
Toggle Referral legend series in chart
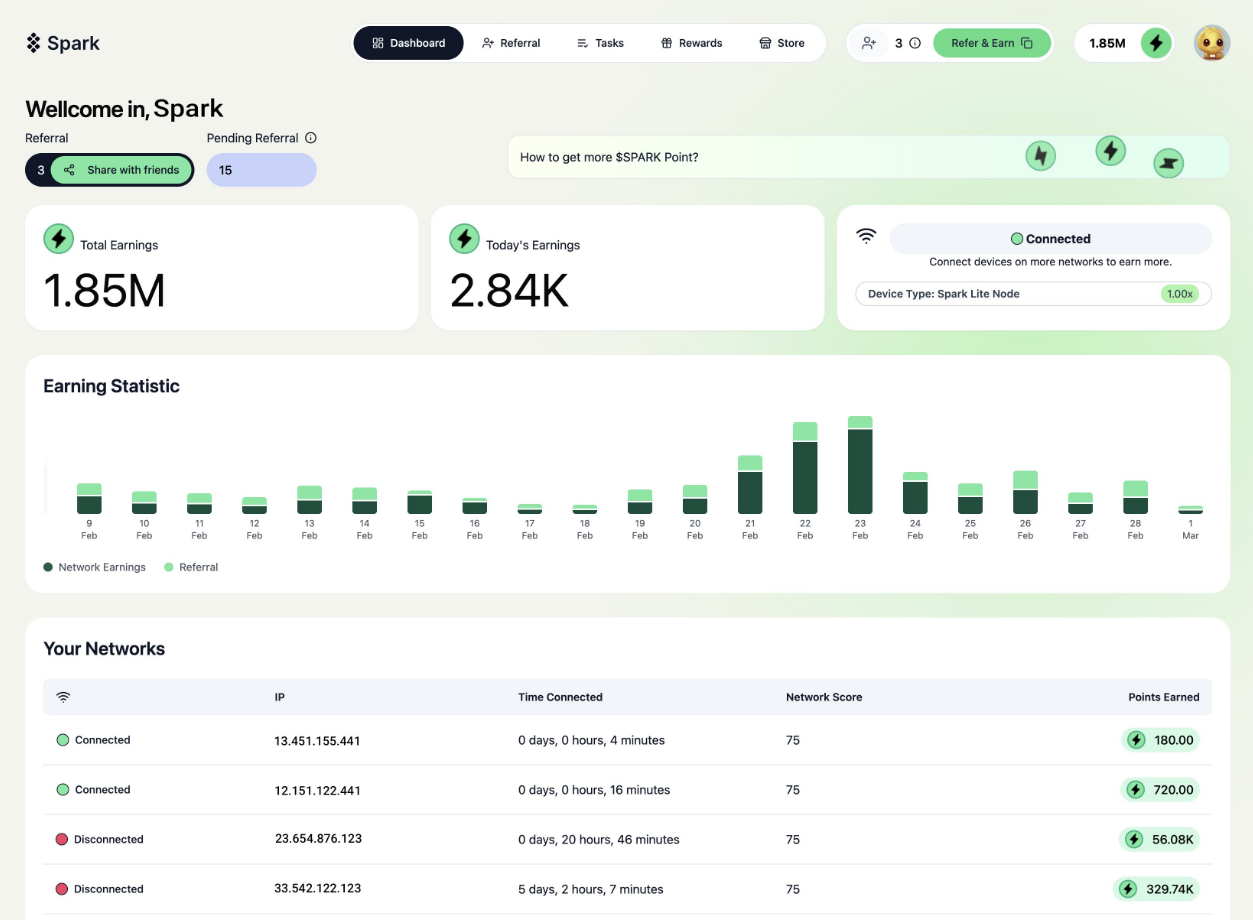click(191, 567)
